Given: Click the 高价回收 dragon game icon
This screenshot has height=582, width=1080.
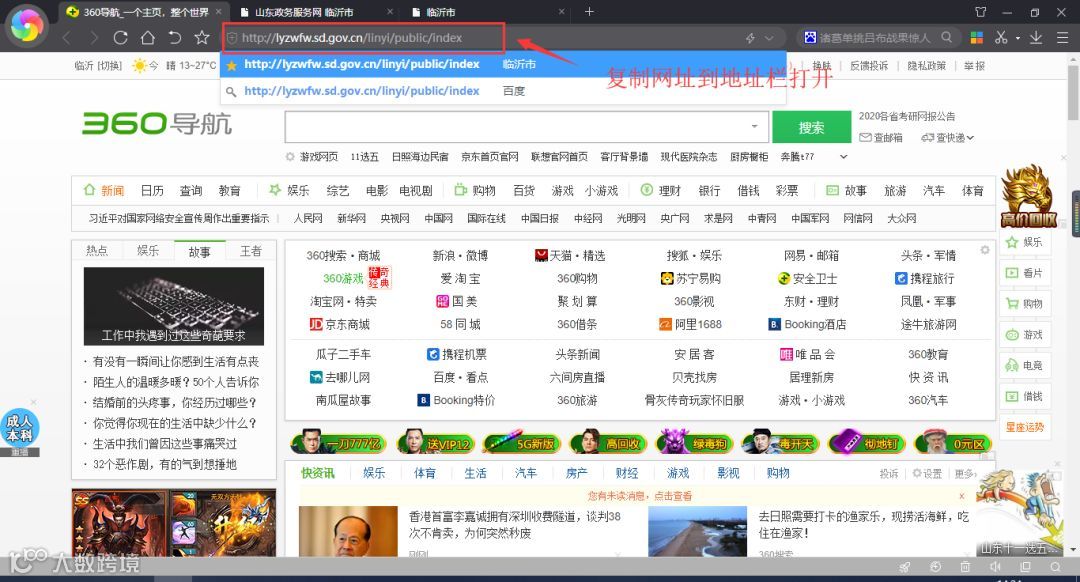Looking at the screenshot, I should point(1028,196).
